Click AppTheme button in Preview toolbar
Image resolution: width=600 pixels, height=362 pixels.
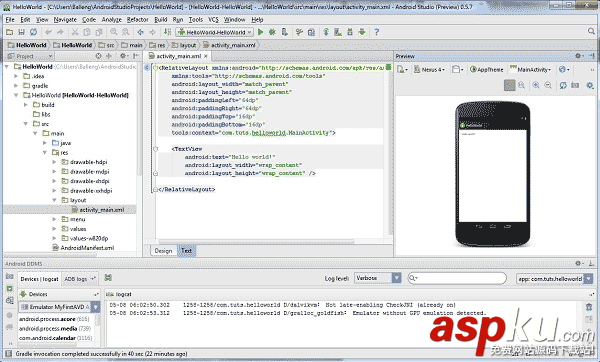click(x=486, y=70)
